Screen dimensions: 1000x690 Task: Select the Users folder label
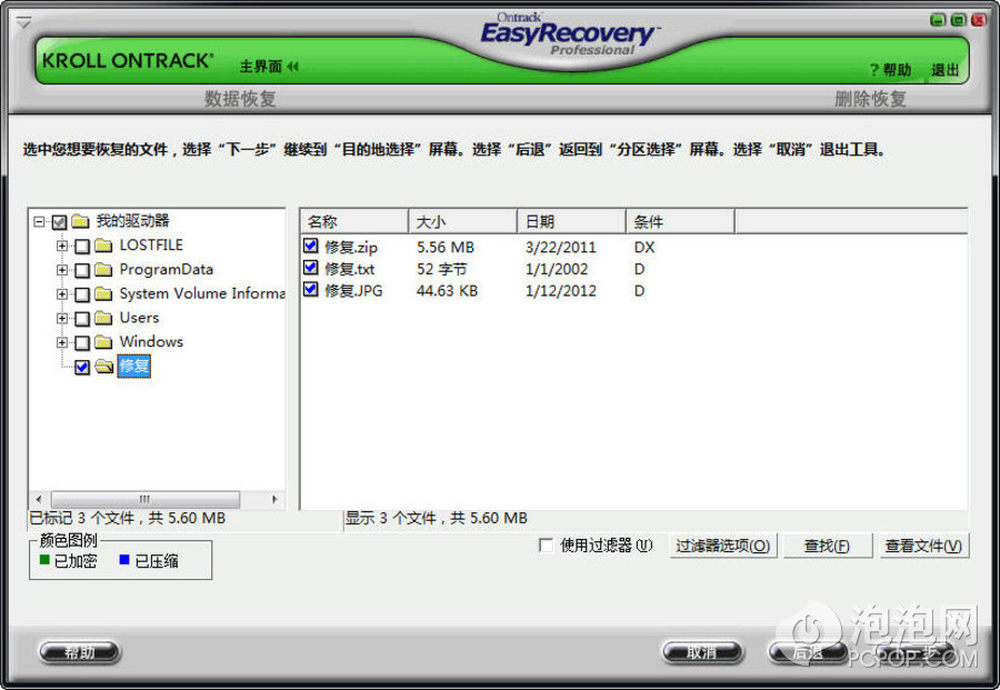[140, 318]
